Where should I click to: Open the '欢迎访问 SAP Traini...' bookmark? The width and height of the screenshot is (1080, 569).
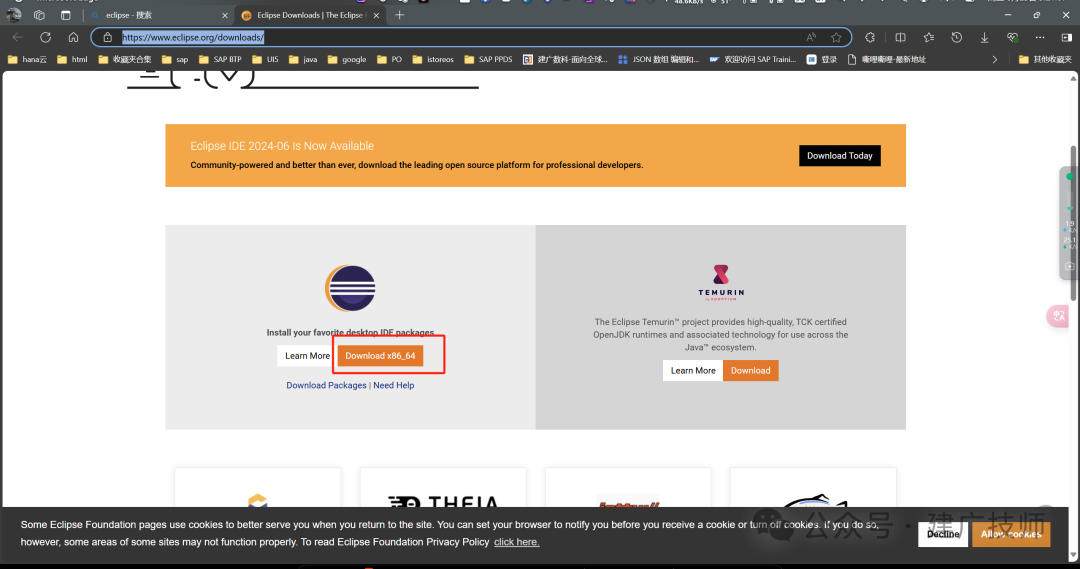coord(753,59)
